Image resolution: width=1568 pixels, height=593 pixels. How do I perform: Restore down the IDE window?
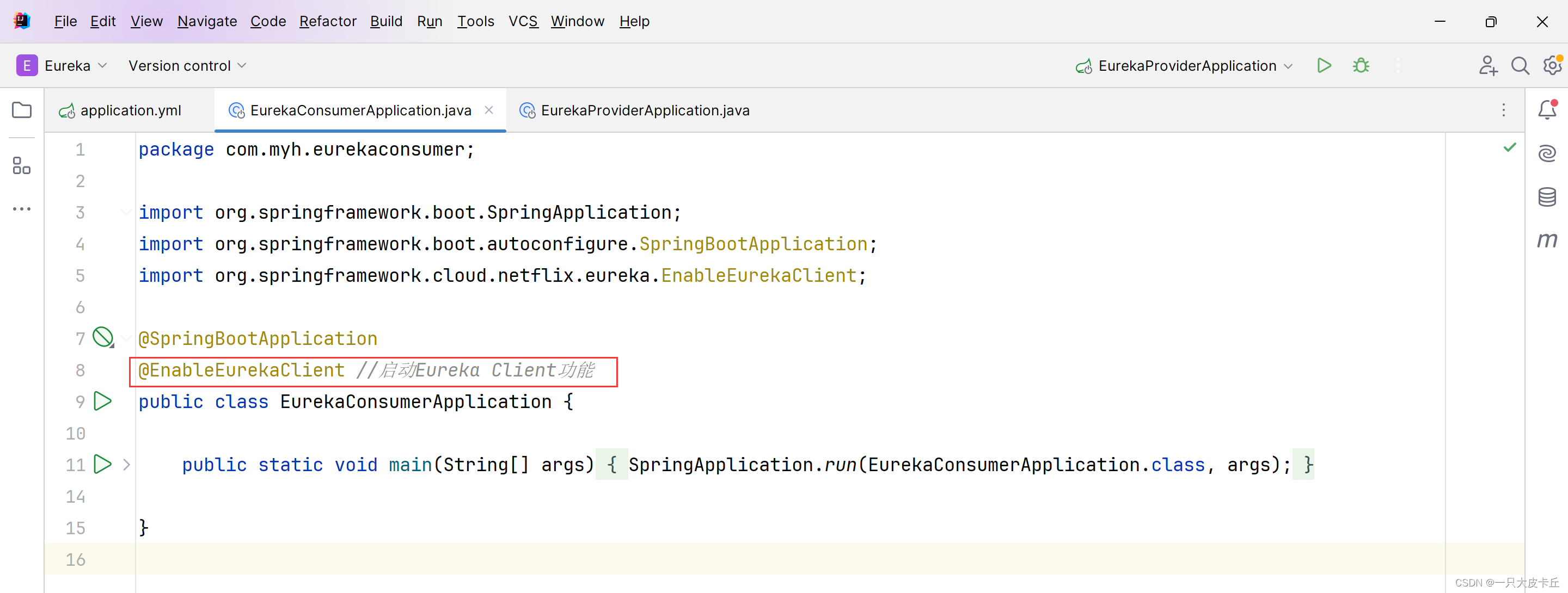pos(1491,21)
